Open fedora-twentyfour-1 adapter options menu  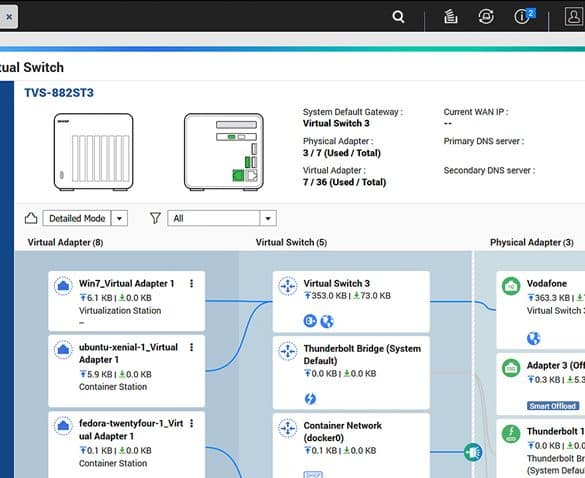point(191,424)
